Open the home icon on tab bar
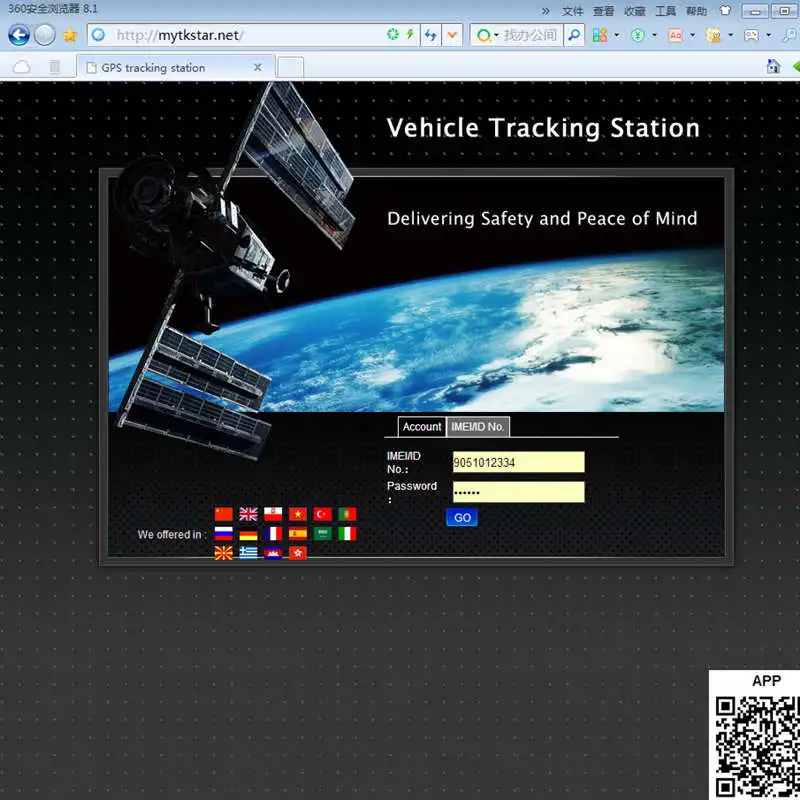The image size is (800, 800). point(773,66)
